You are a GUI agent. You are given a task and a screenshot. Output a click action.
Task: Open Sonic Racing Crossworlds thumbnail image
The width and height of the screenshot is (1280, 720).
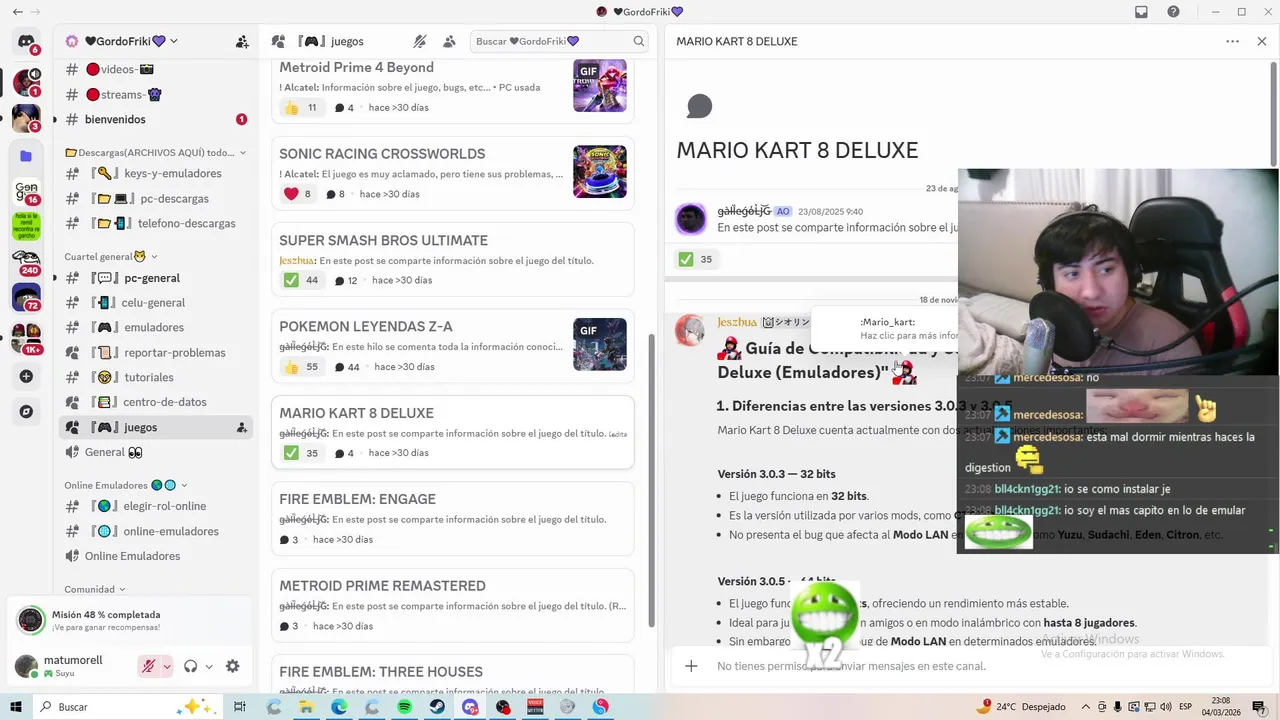click(x=600, y=172)
